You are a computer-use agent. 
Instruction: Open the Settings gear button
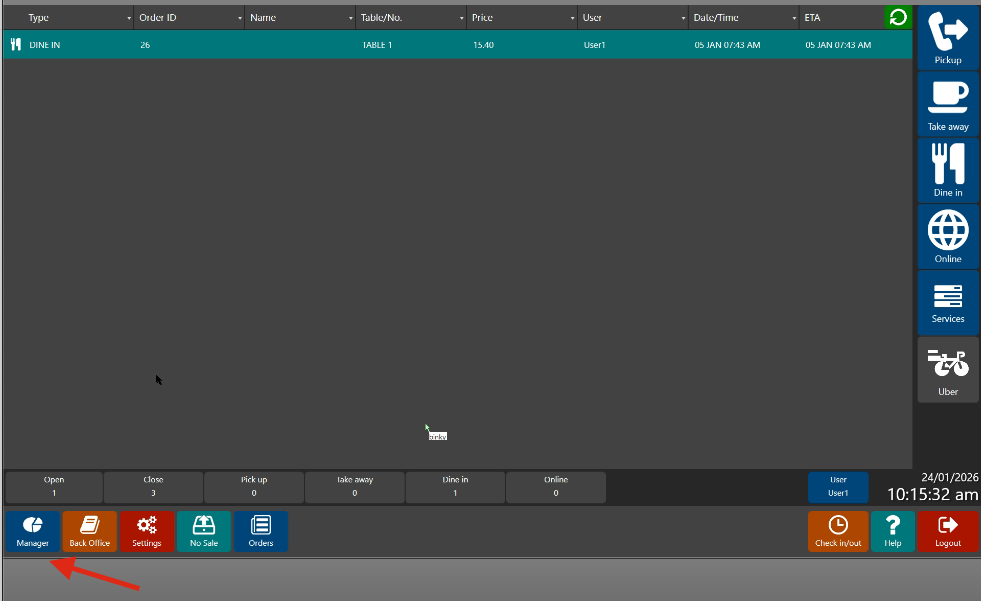147,531
